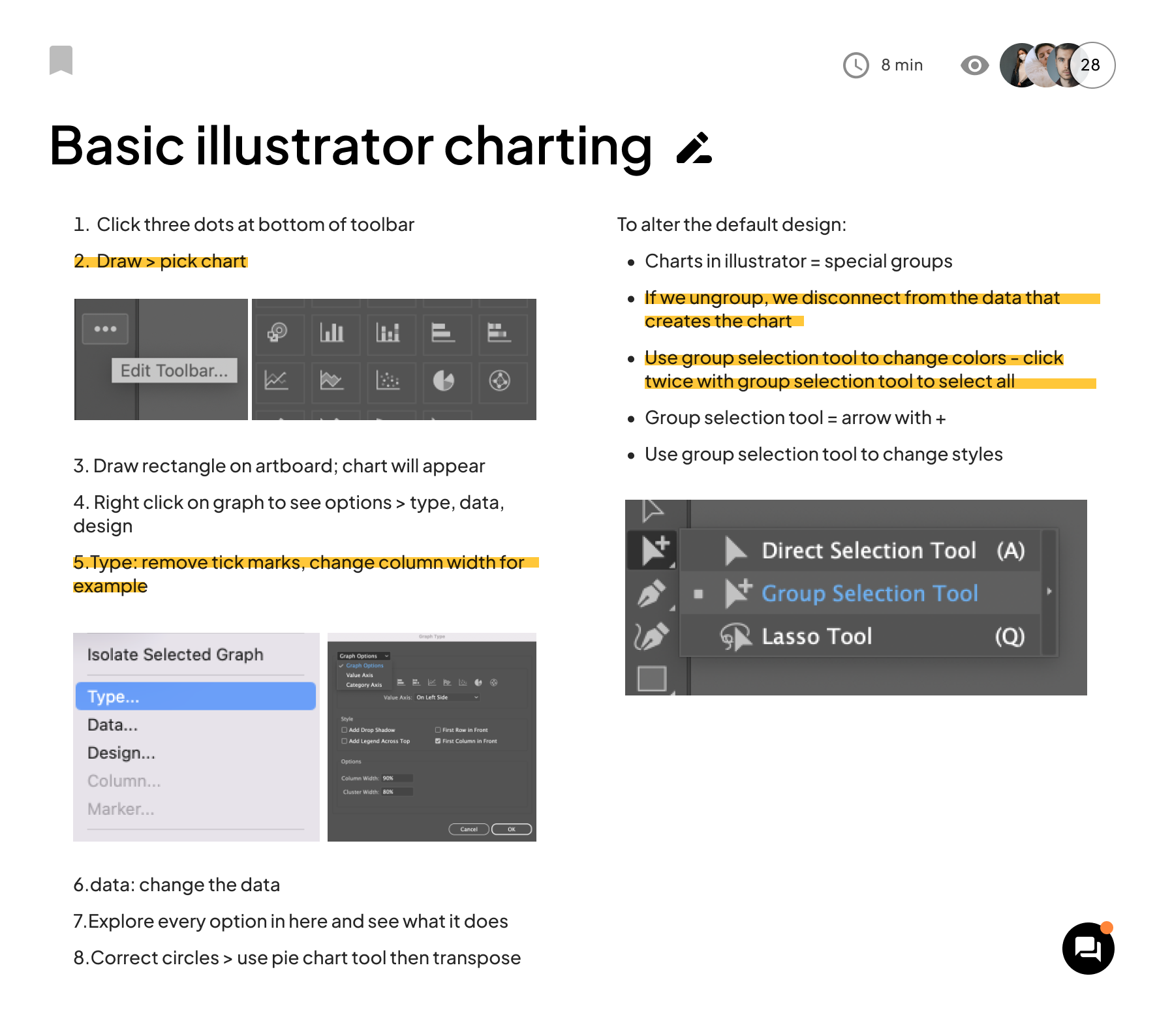
Task: Click the three-dots toolbar button in screenshot
Action: pyautogui.click(x=105, y=329)
